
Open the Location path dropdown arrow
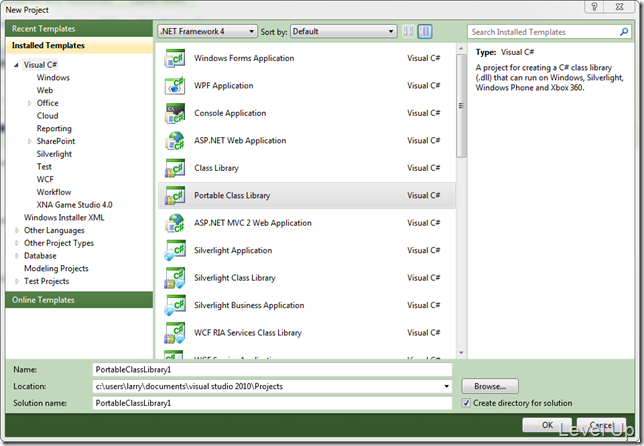tap(446, 386)
